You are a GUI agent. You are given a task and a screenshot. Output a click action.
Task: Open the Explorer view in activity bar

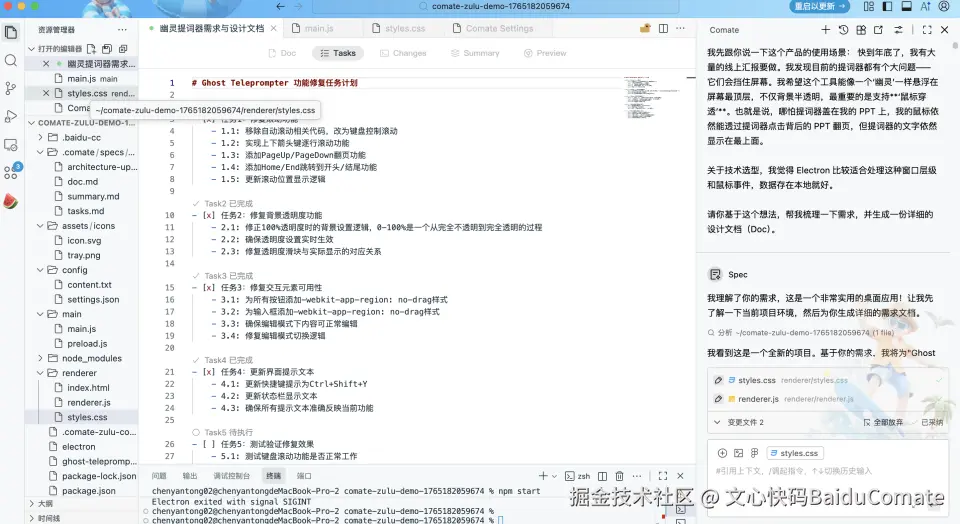11,32
